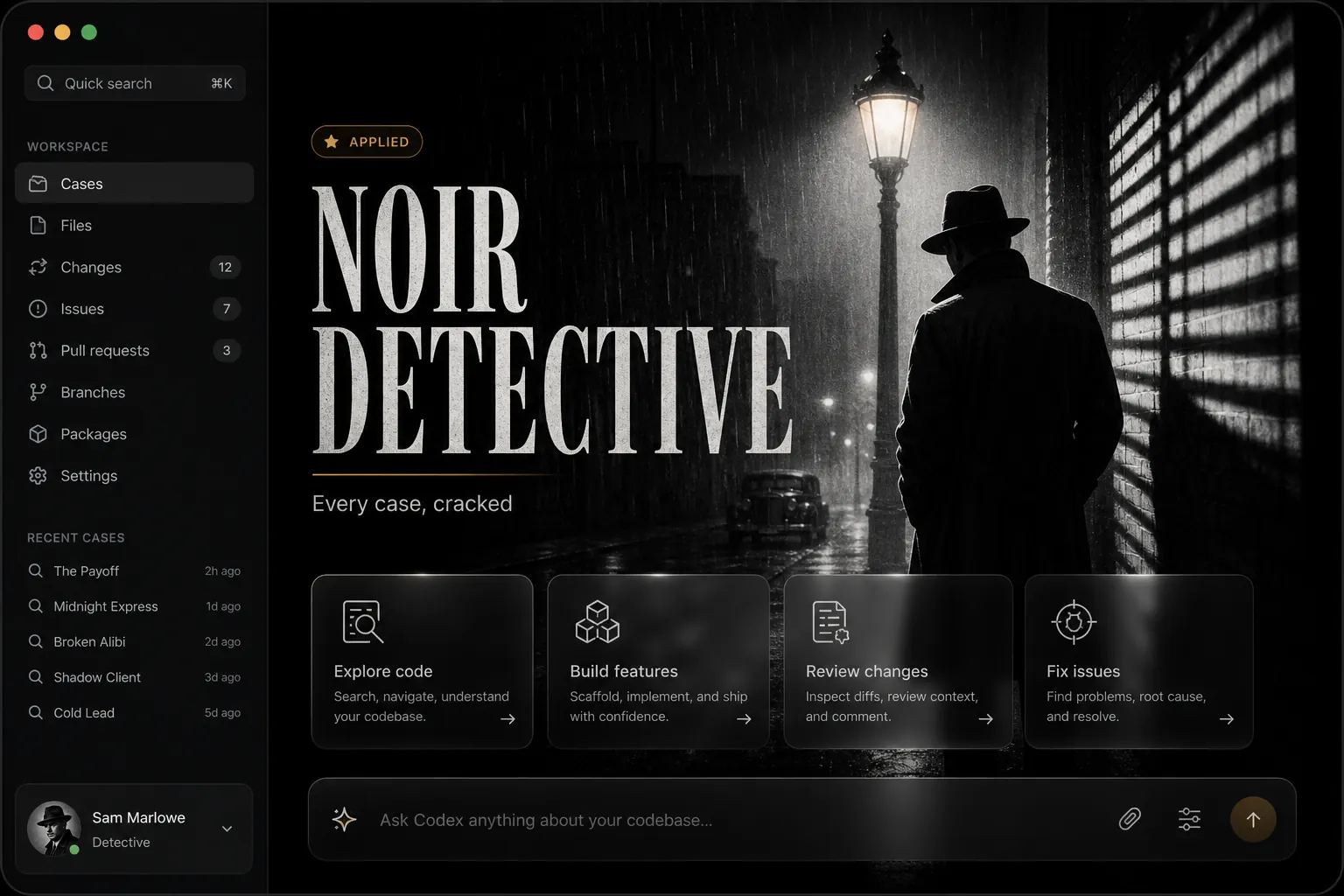The width and height of the screenshot is (1344, 896).
Task: Click the Pull requests git icon
Action: click(x=38, y=351)
